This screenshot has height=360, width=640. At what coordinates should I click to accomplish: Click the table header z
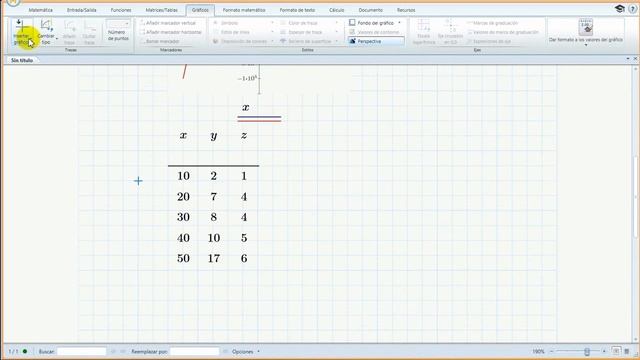pos(244,135)
